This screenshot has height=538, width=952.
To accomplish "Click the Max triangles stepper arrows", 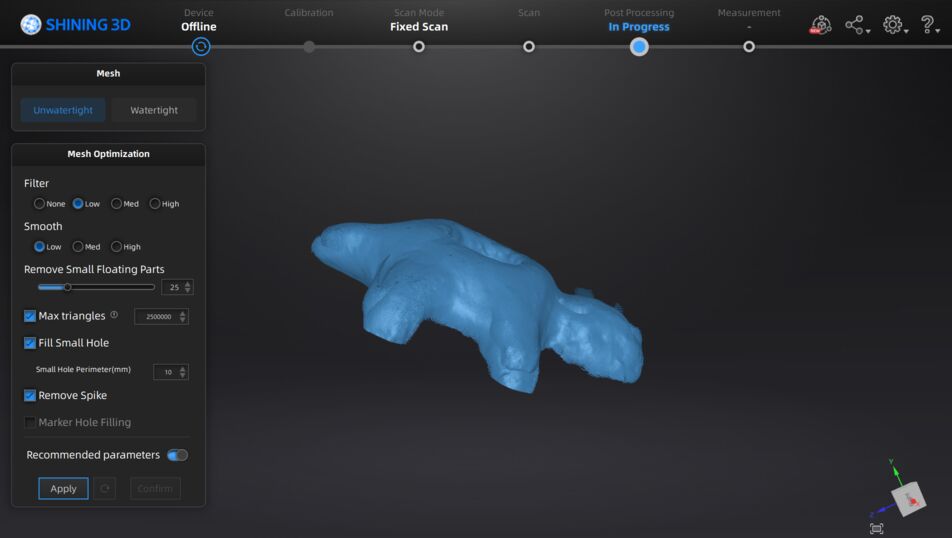I will point(183,316).
